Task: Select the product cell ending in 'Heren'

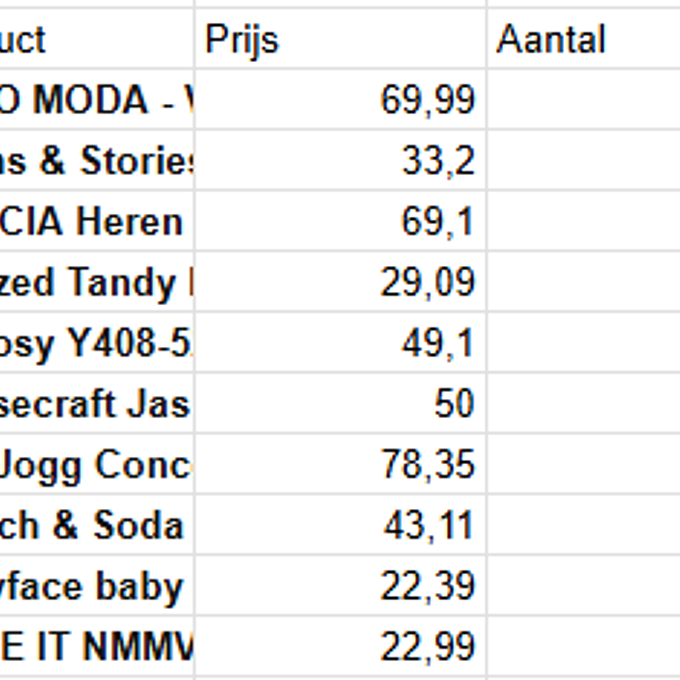Action: [96, 222]
